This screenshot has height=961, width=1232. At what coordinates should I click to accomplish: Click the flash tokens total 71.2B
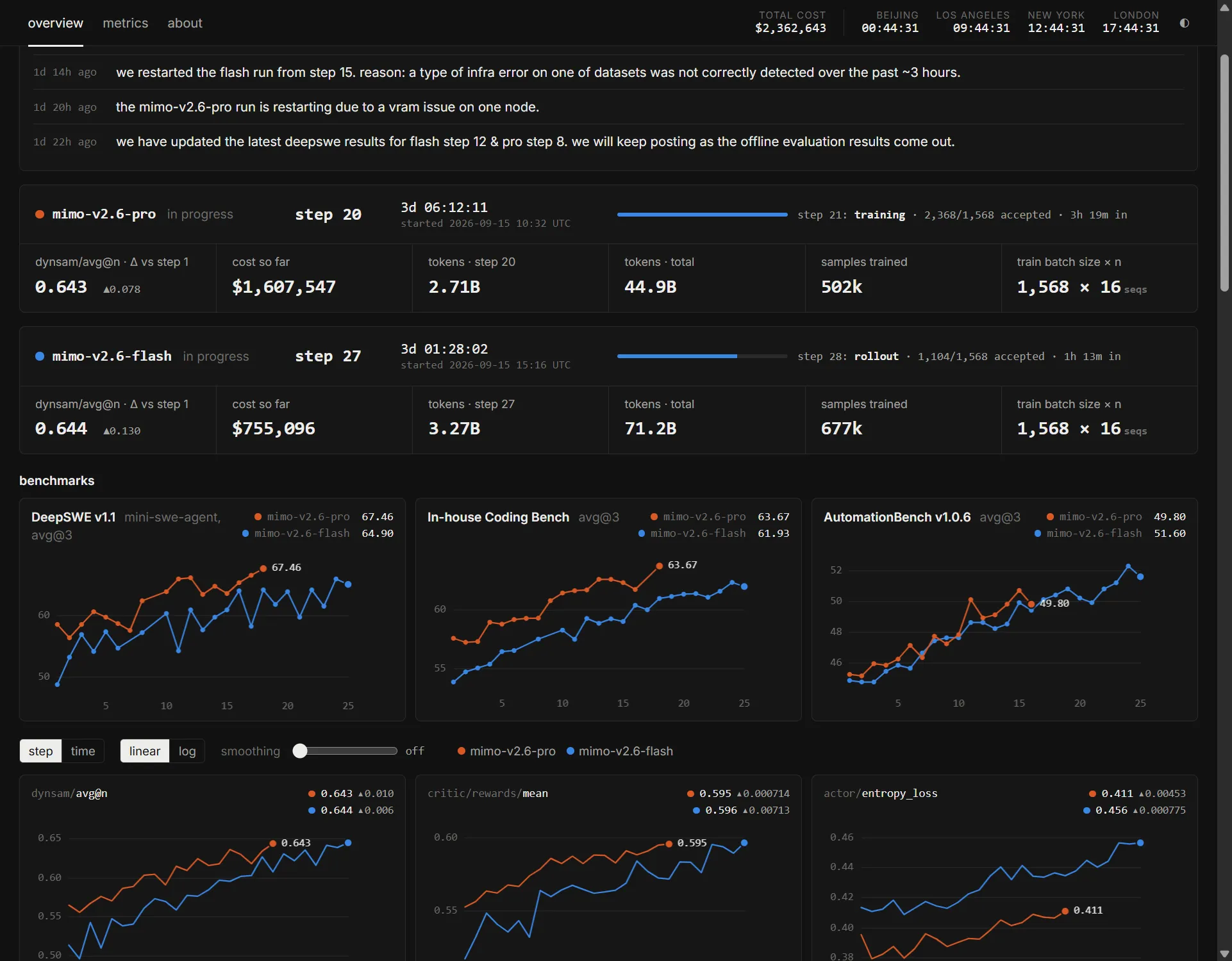point(651,429)
